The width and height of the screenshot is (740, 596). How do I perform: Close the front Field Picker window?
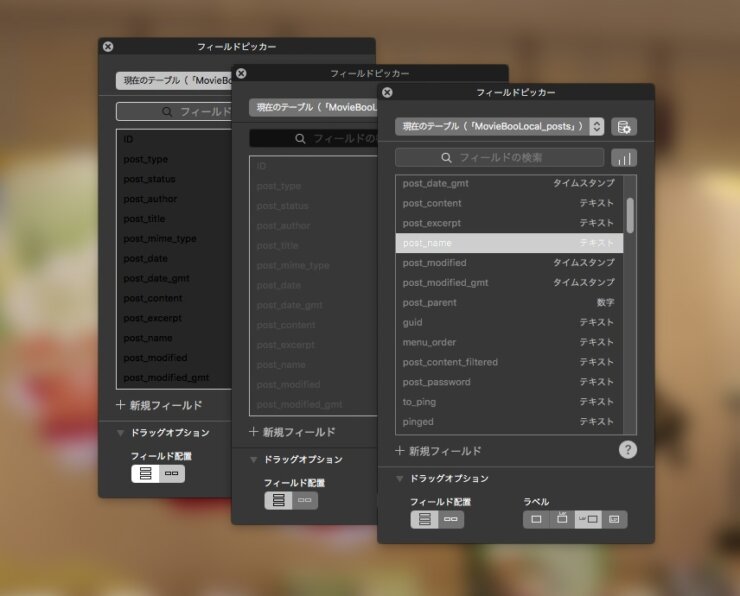pyautogui.click(x=387, y=92)
